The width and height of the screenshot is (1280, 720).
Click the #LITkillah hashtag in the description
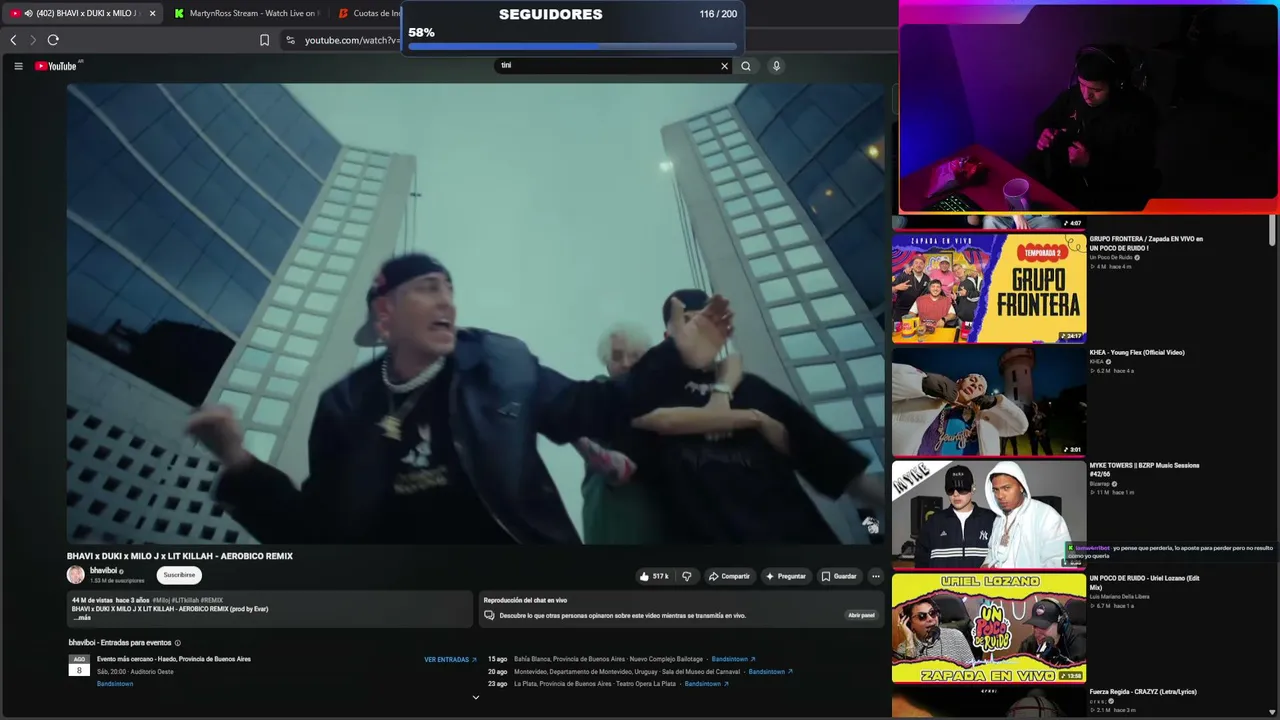coord(185,600)
